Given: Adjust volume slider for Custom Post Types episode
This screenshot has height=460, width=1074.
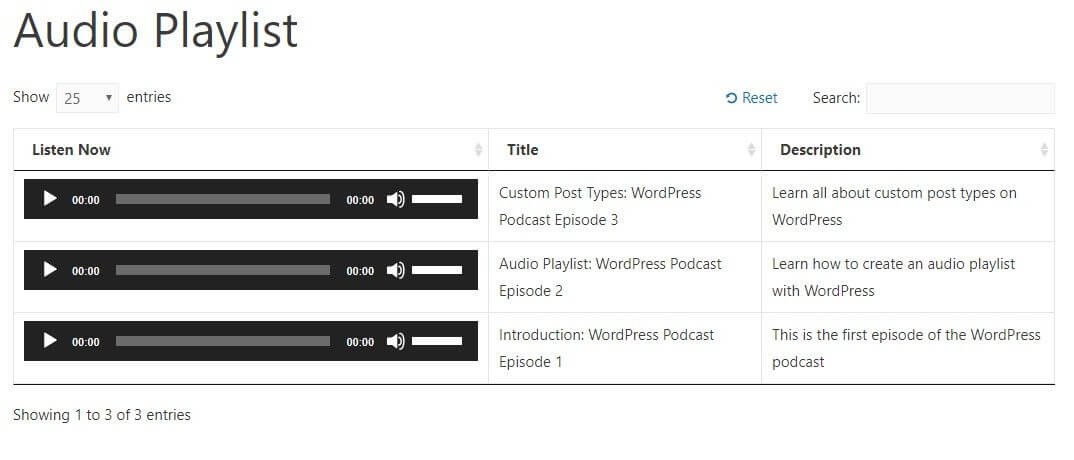Looking at the screenshot, I should pyautogui.click(x=437, y=199).
